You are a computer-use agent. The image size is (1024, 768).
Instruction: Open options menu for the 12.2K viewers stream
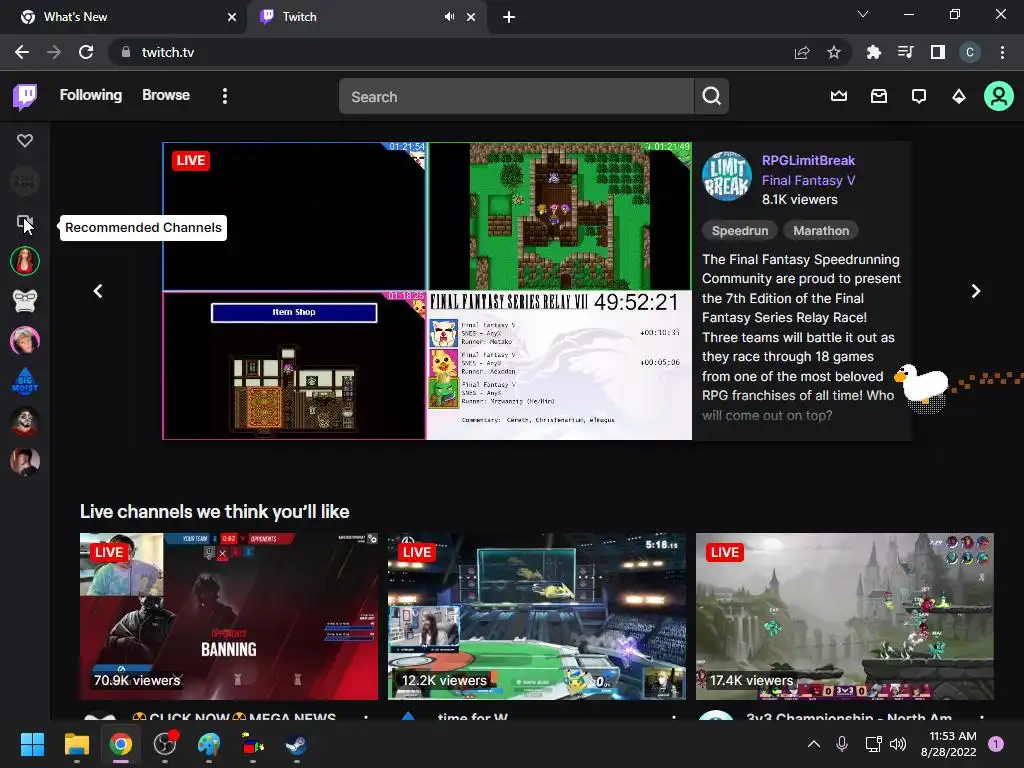click(x=674, y=716)
